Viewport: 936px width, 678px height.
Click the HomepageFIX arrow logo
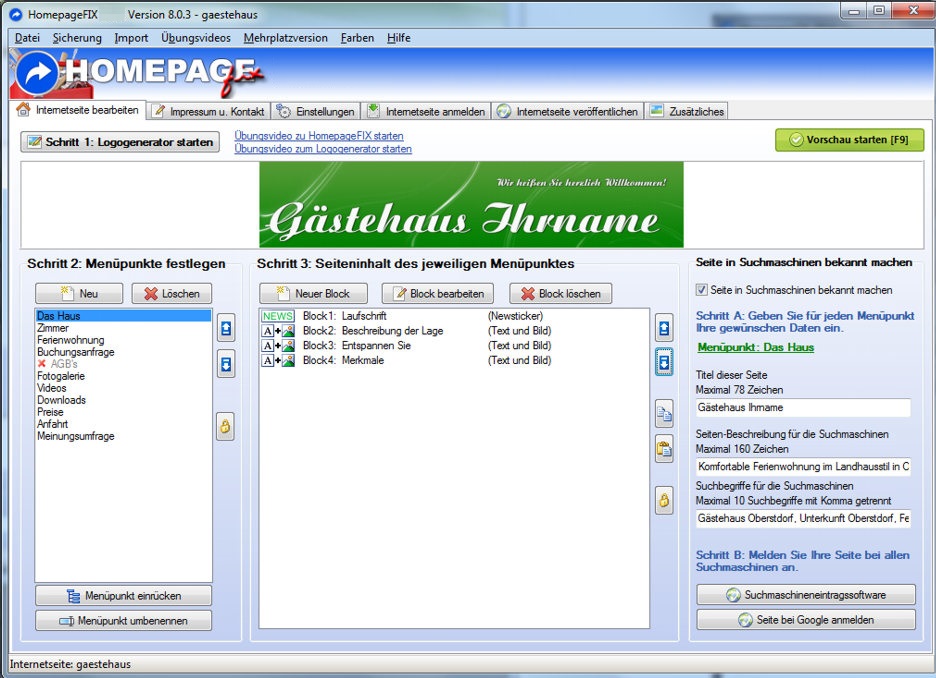pos(38,72)
